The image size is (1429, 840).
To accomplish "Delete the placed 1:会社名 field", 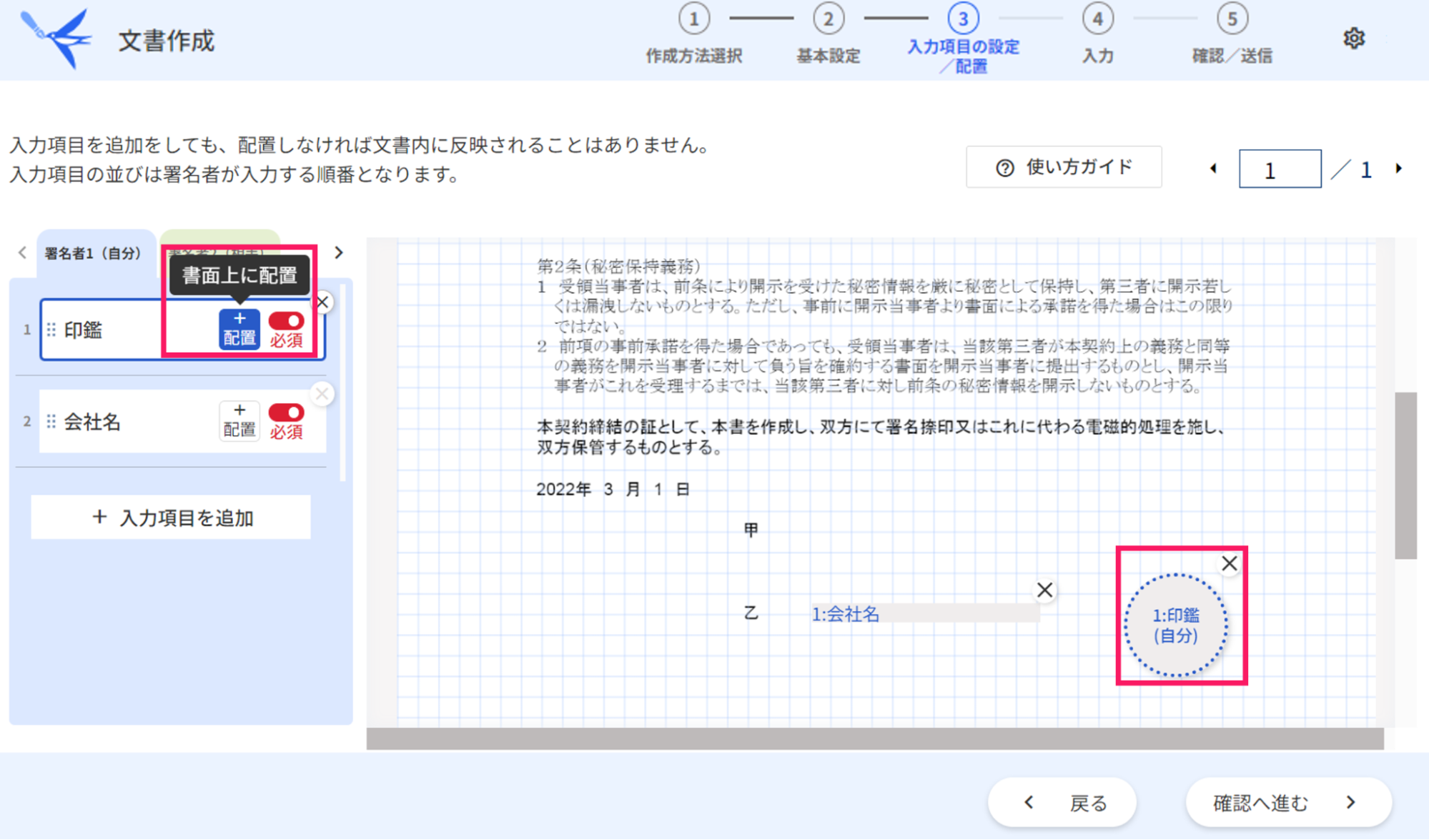I will [1044, 591].
